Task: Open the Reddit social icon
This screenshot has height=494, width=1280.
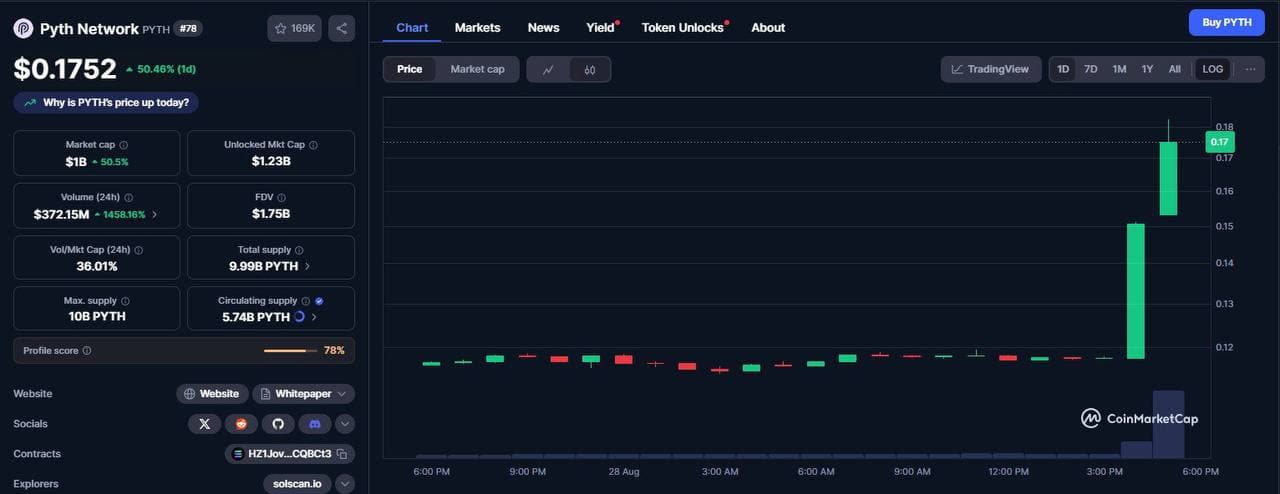Action: coord(241,424)
